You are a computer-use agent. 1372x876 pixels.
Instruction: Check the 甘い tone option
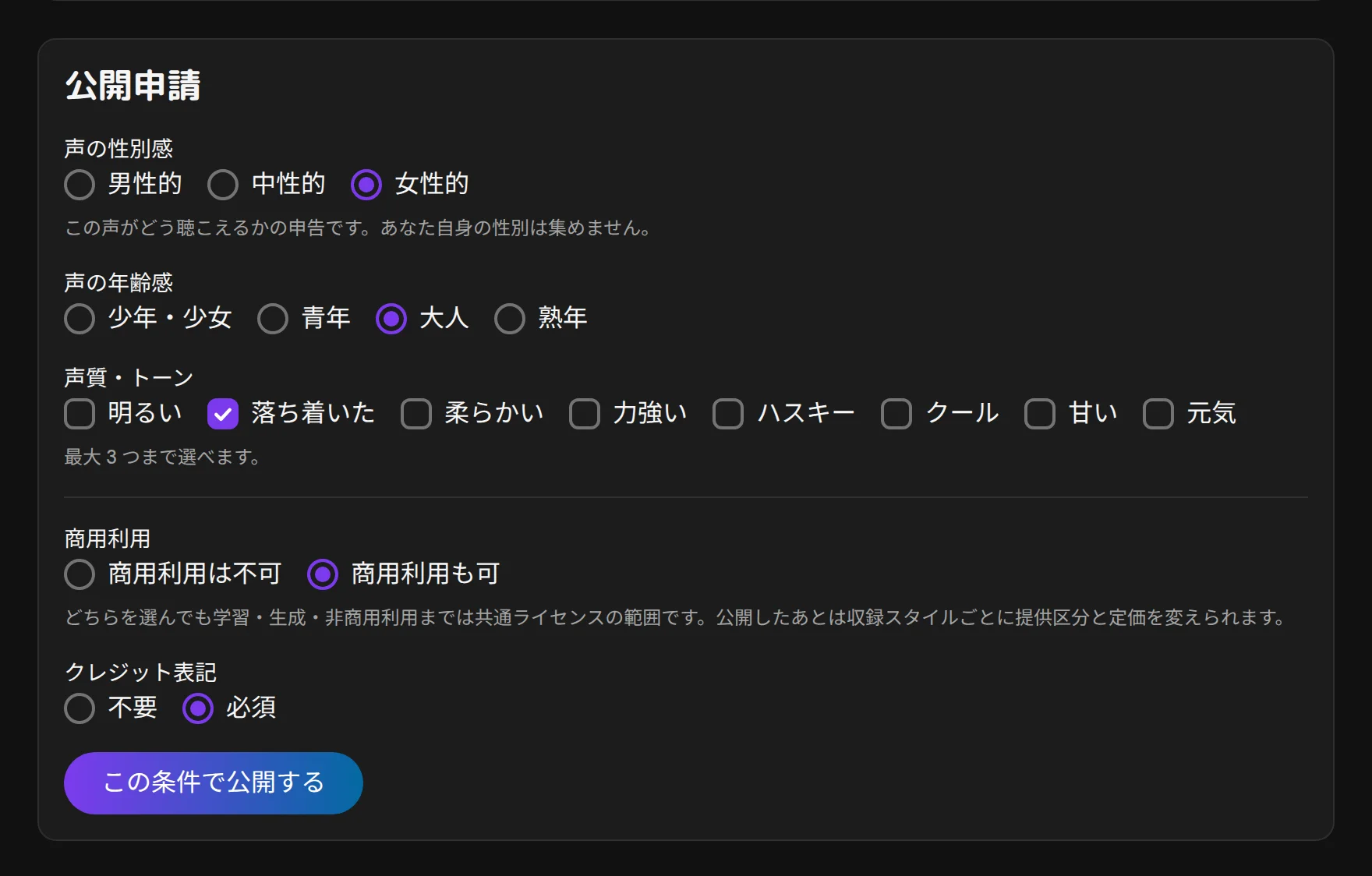tap(1040, 414)
